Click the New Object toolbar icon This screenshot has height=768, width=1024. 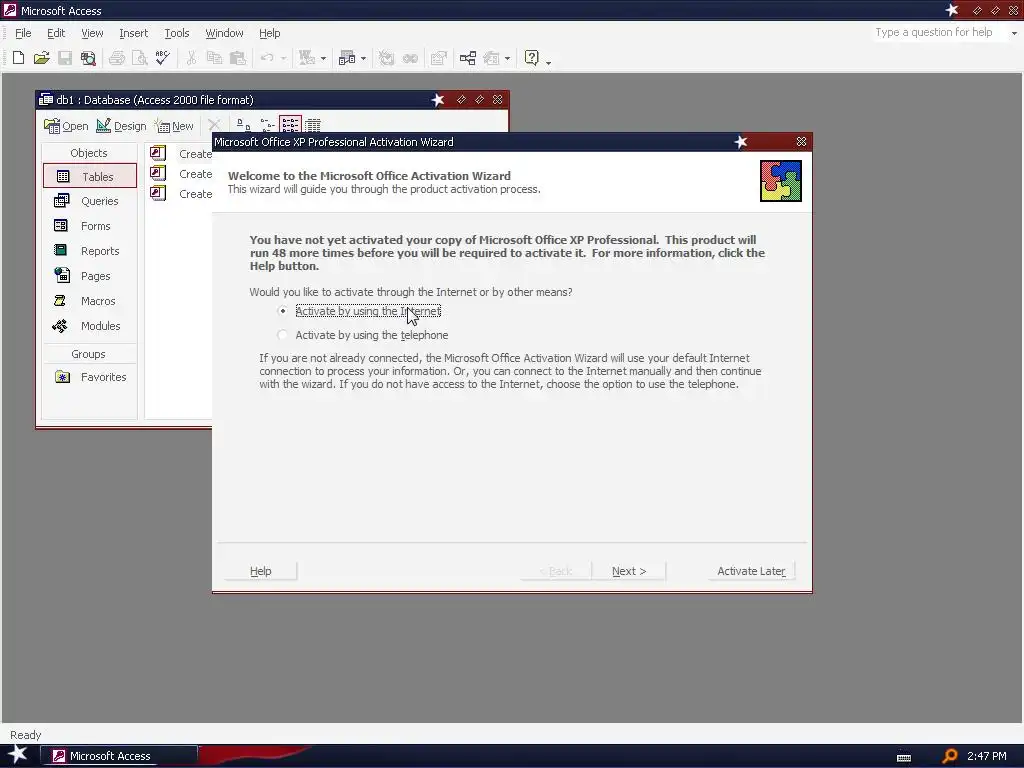tap(491, 58)
